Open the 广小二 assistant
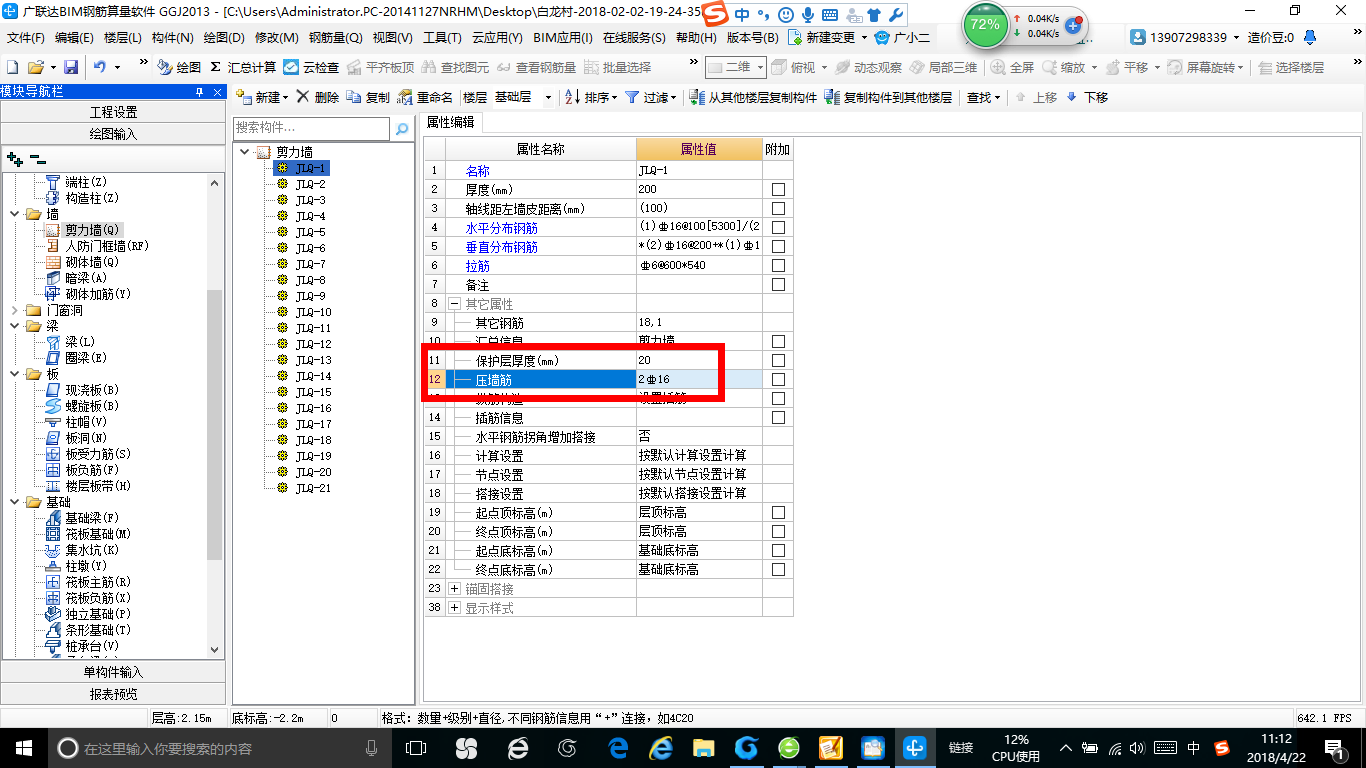 click(x=902, y=37)
